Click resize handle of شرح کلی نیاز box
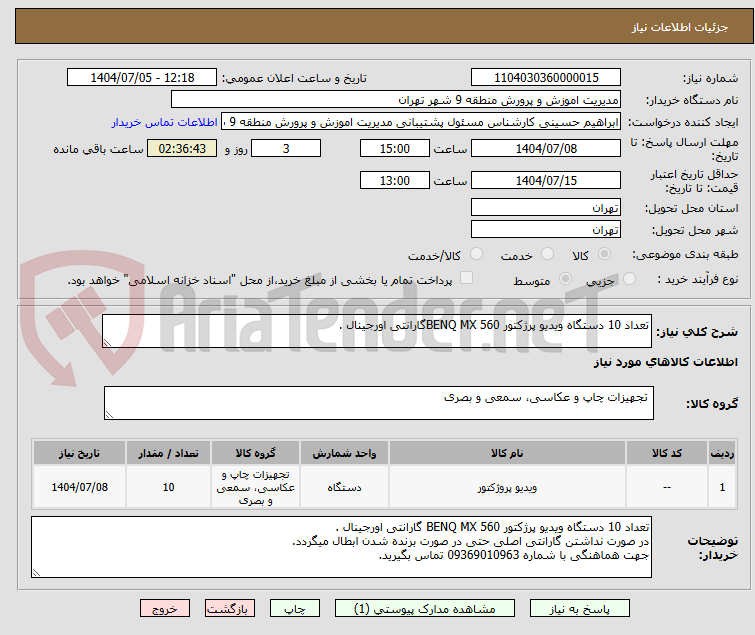The image size is (755, 635). point(107,343)
